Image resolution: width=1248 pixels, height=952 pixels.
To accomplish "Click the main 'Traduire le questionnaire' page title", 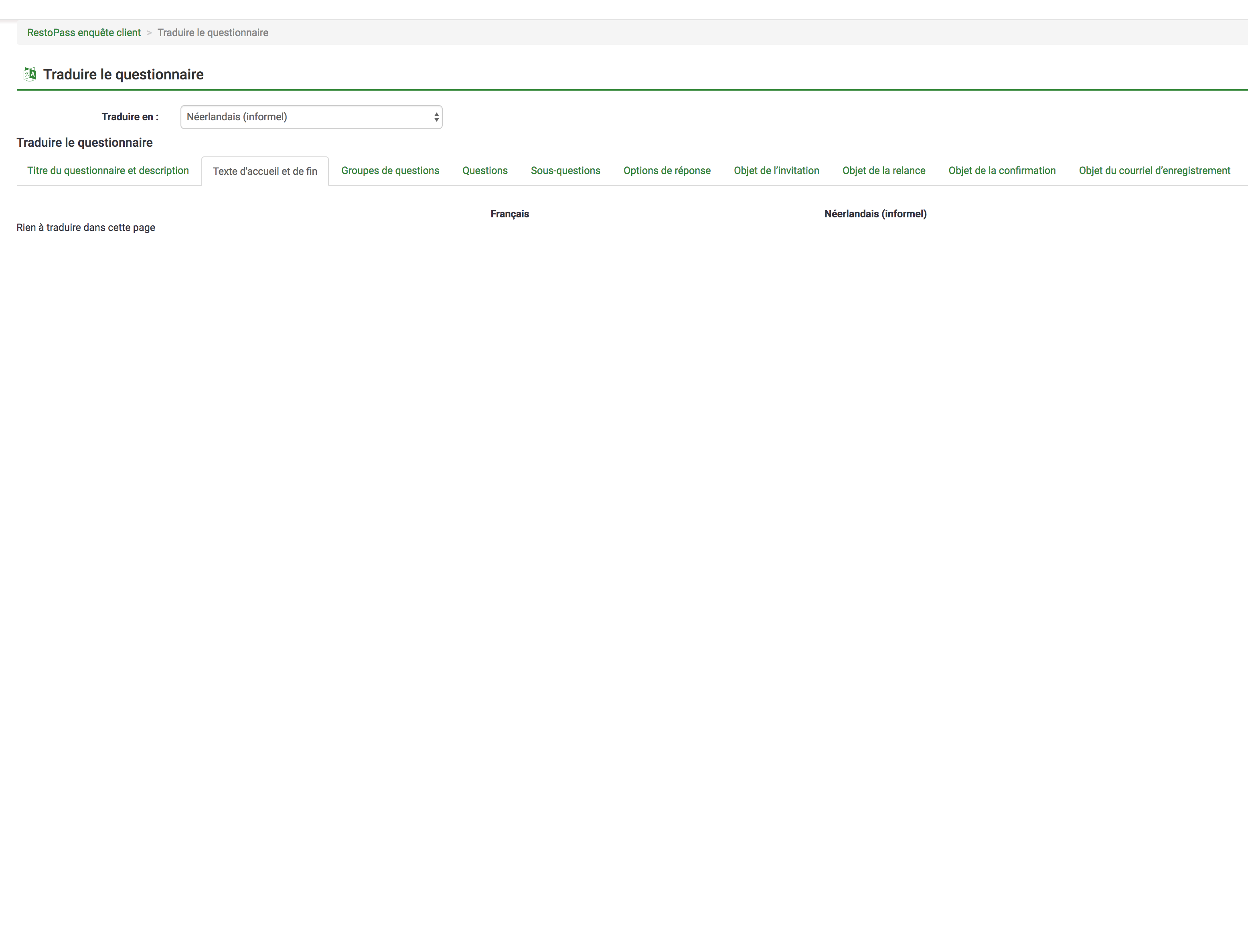I will pyautogui.click(x=123, y=74).
